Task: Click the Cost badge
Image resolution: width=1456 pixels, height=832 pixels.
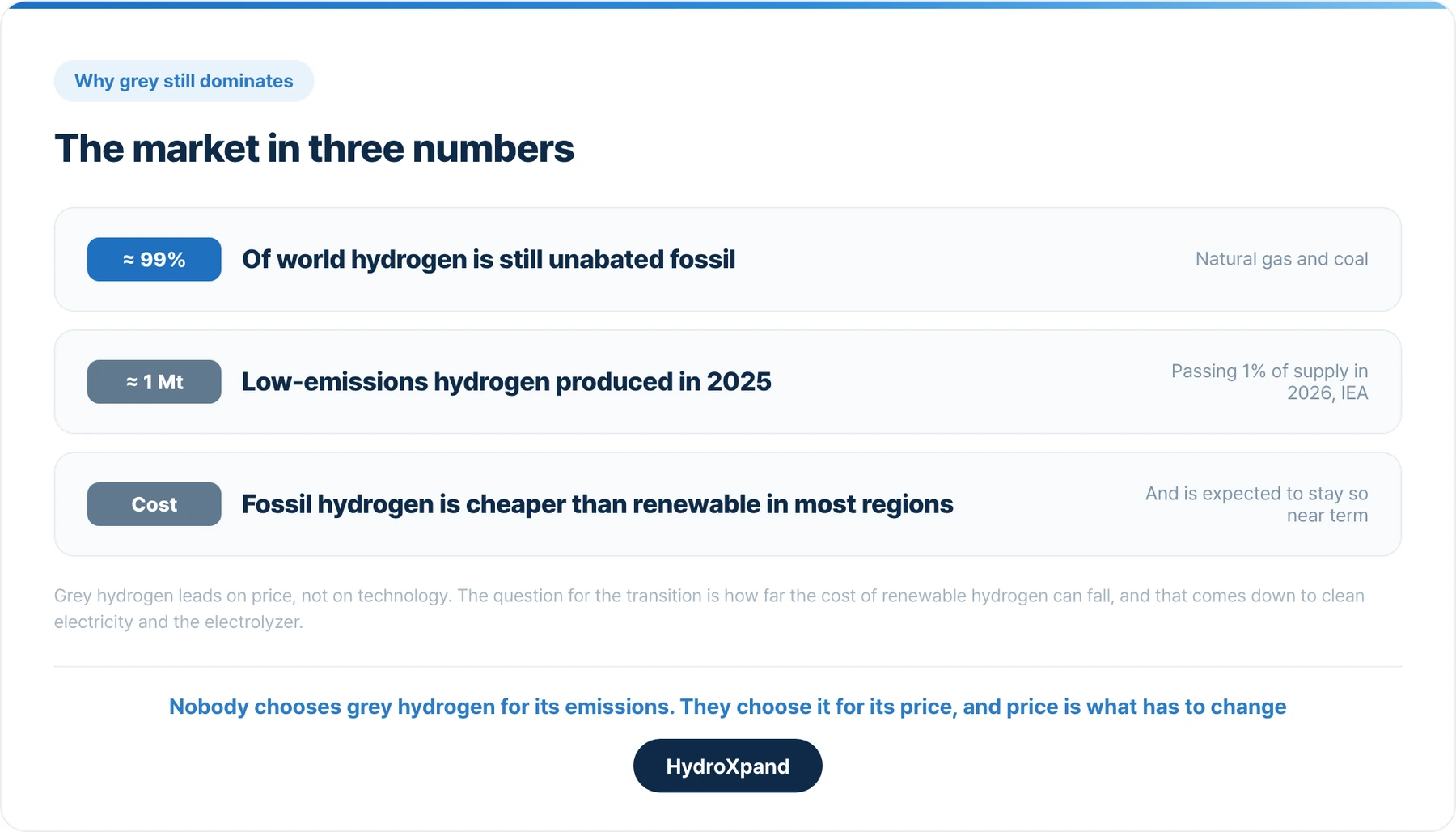Action: [x=154, y=504]
